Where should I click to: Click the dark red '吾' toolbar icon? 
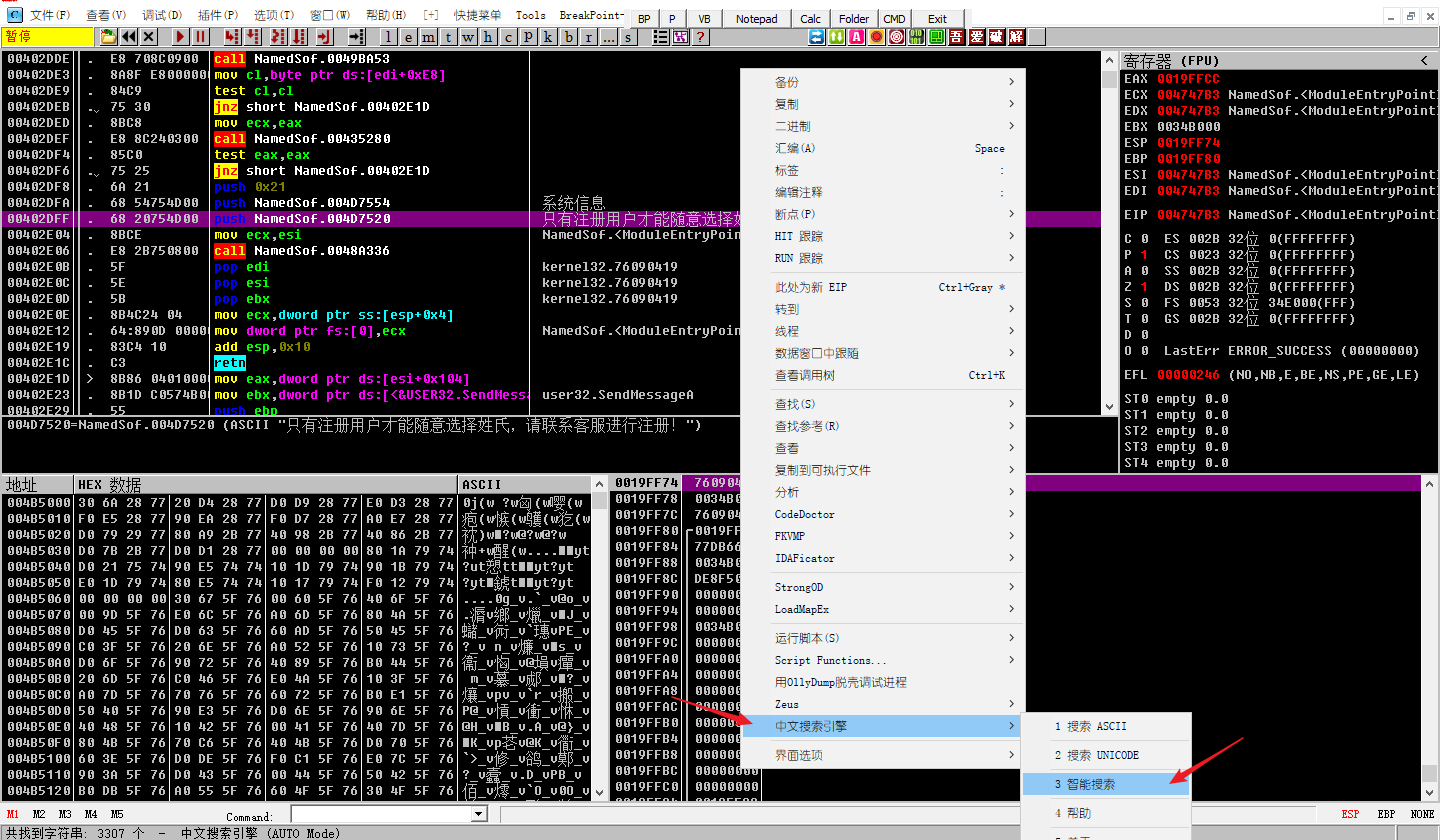[957, 37]
